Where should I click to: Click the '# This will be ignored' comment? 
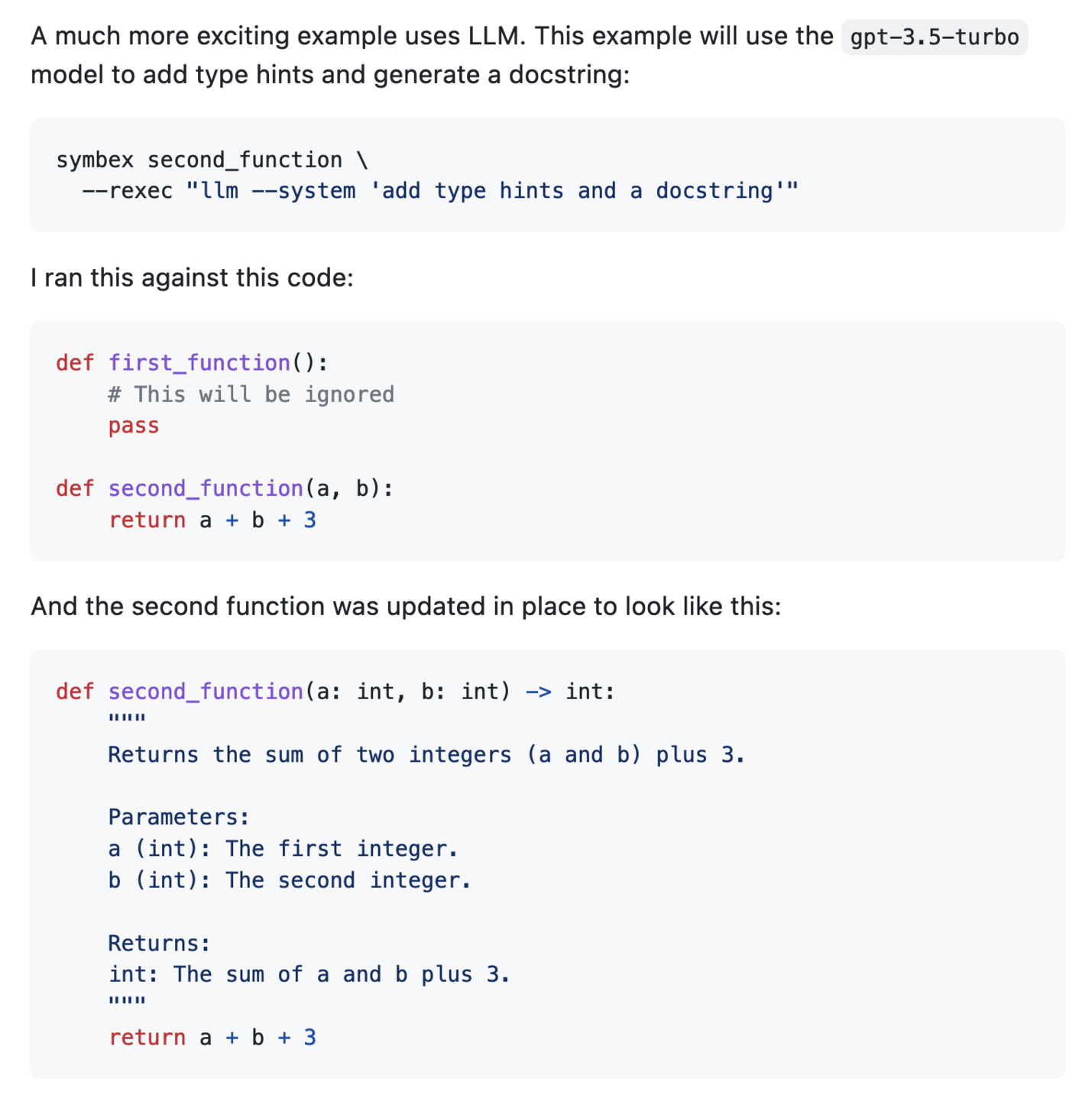[251, 394]
